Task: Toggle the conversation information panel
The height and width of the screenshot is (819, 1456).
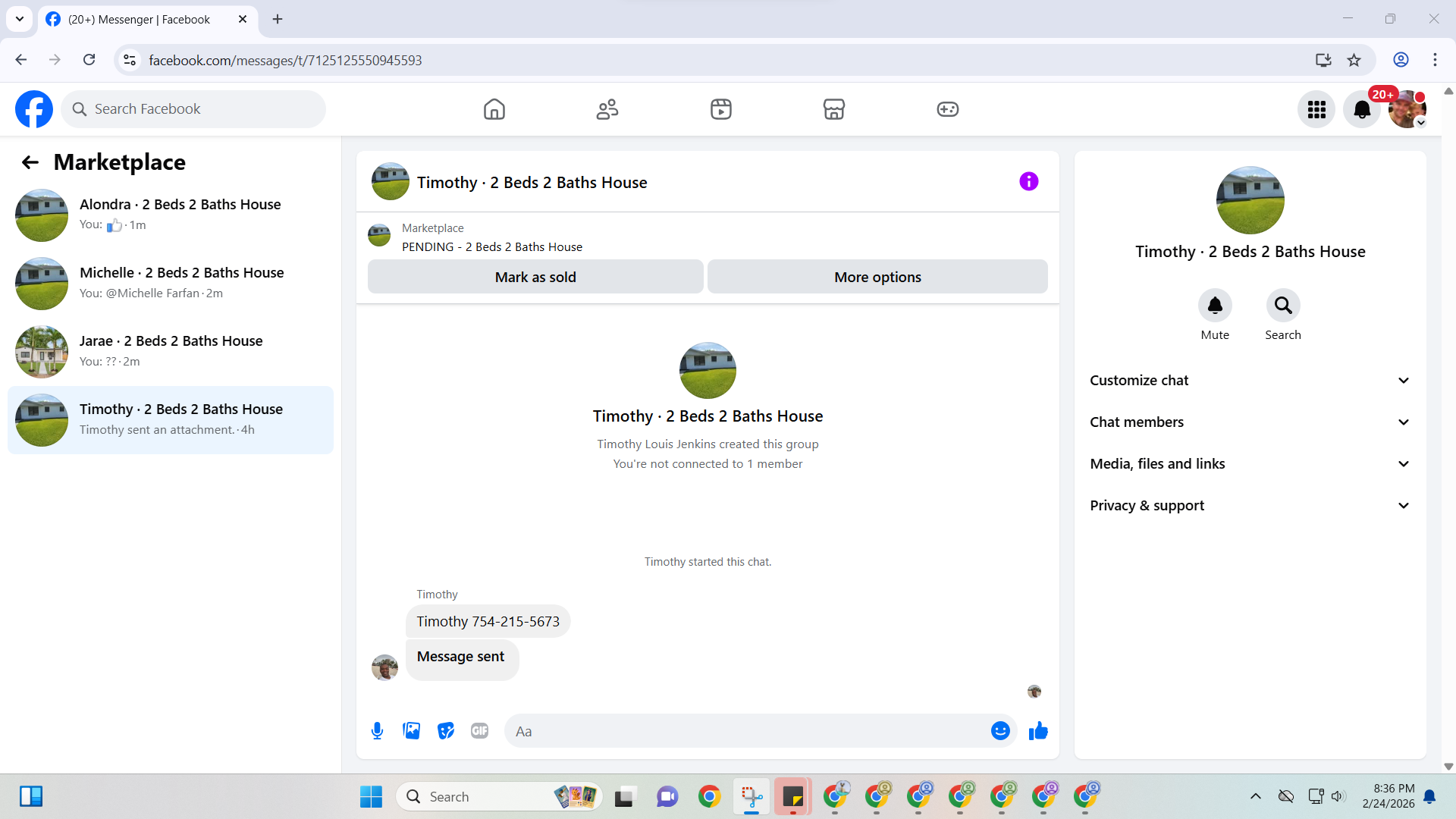Action: (1028, 182)
